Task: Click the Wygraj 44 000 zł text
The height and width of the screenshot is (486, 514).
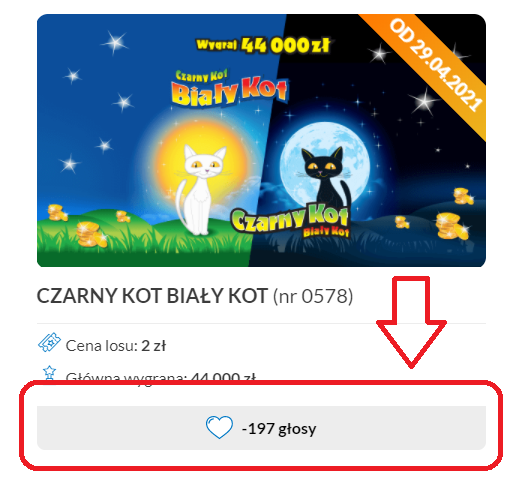Action: click(x=263, y=45)
